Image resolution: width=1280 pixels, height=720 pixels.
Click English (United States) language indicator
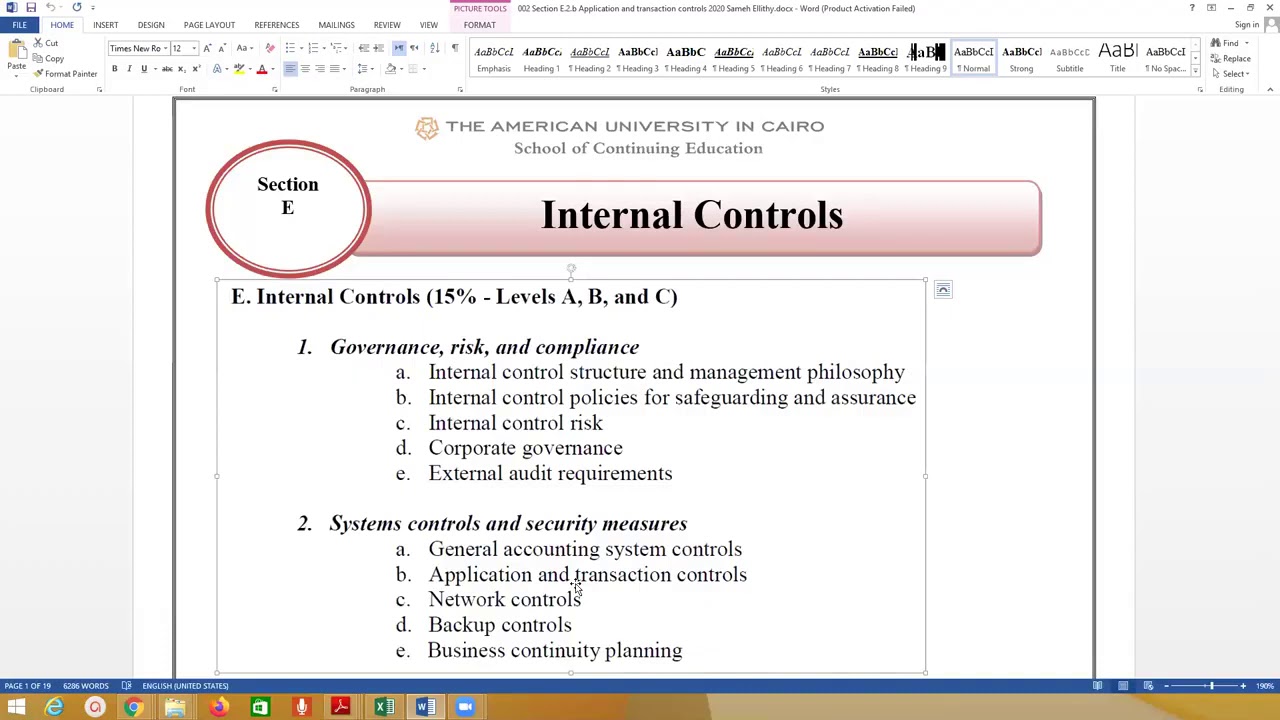(185, 686)
